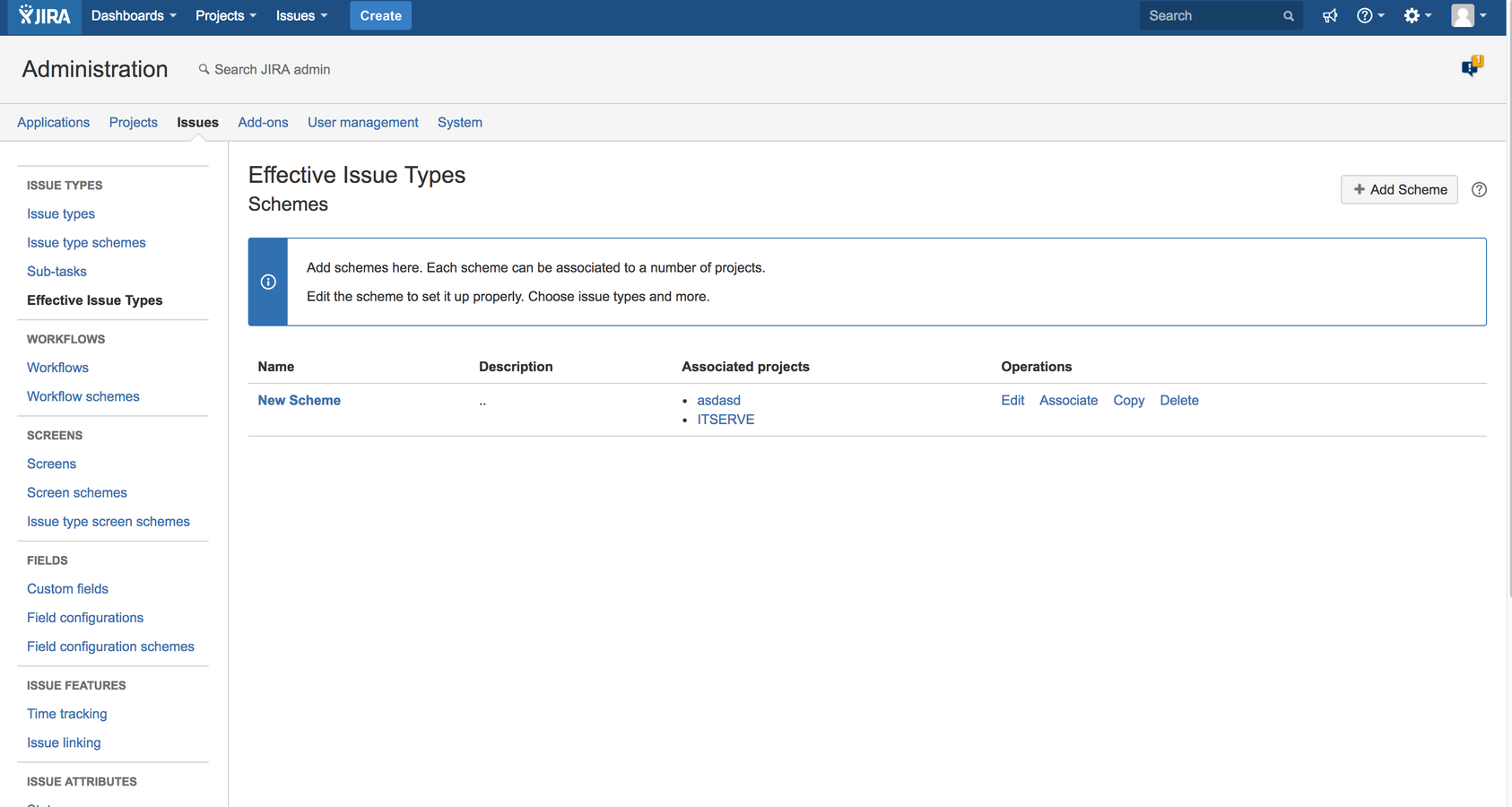The height and width of the screenshot is (807, 1512).
Task: Click the page vertical scrollbar
Action: tap(1508, 300)
